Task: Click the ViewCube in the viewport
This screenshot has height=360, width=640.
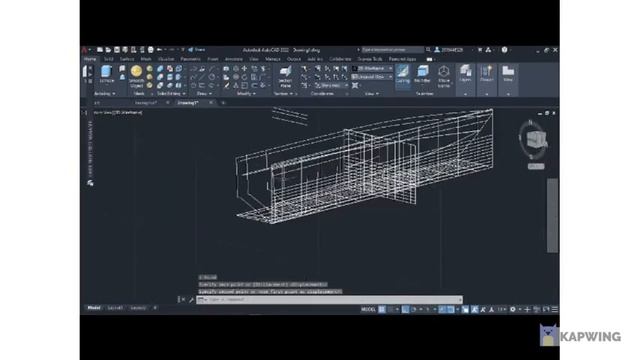Action: click(535, 140)
